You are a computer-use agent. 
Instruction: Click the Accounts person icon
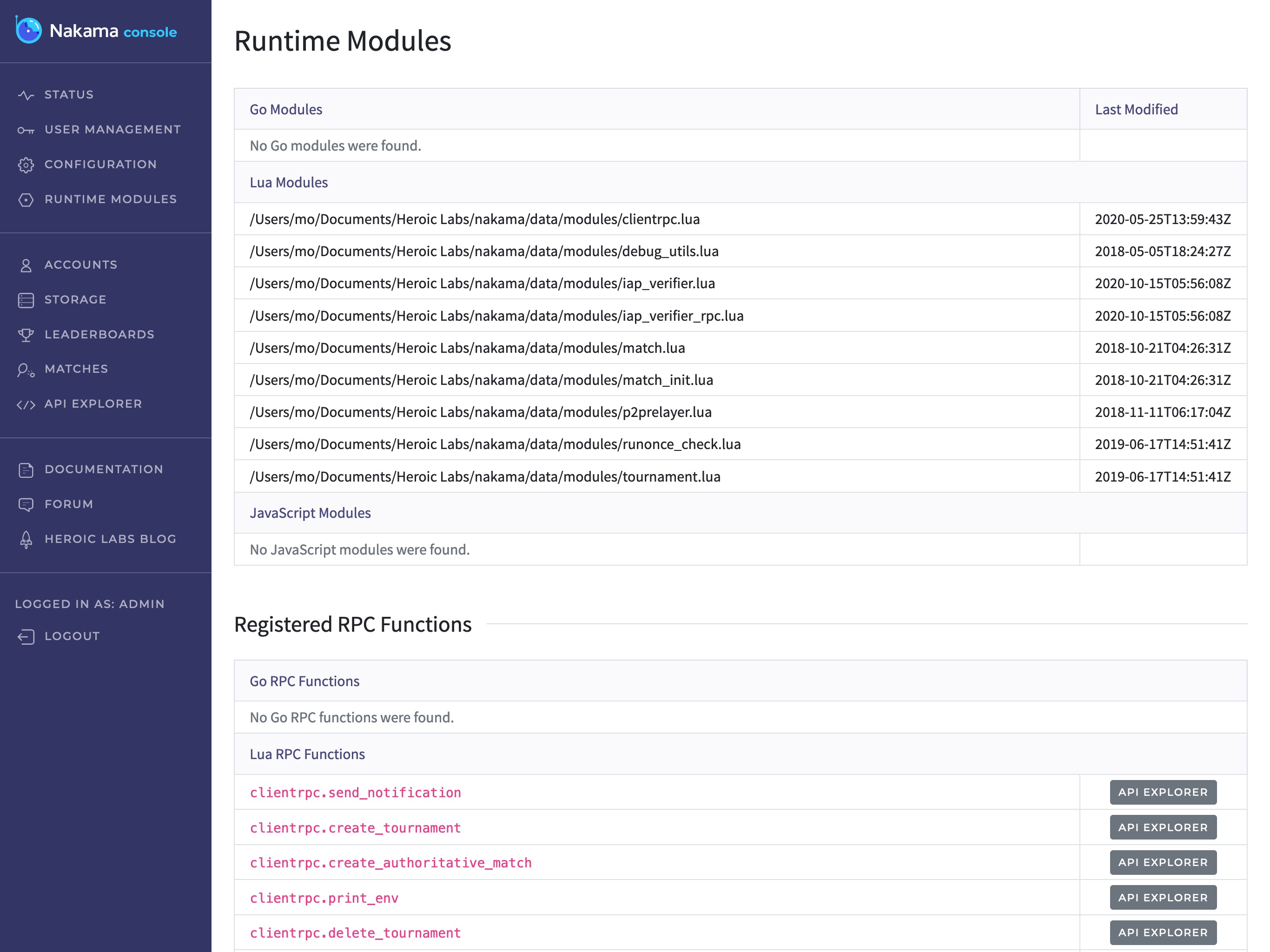click(26, 265)
